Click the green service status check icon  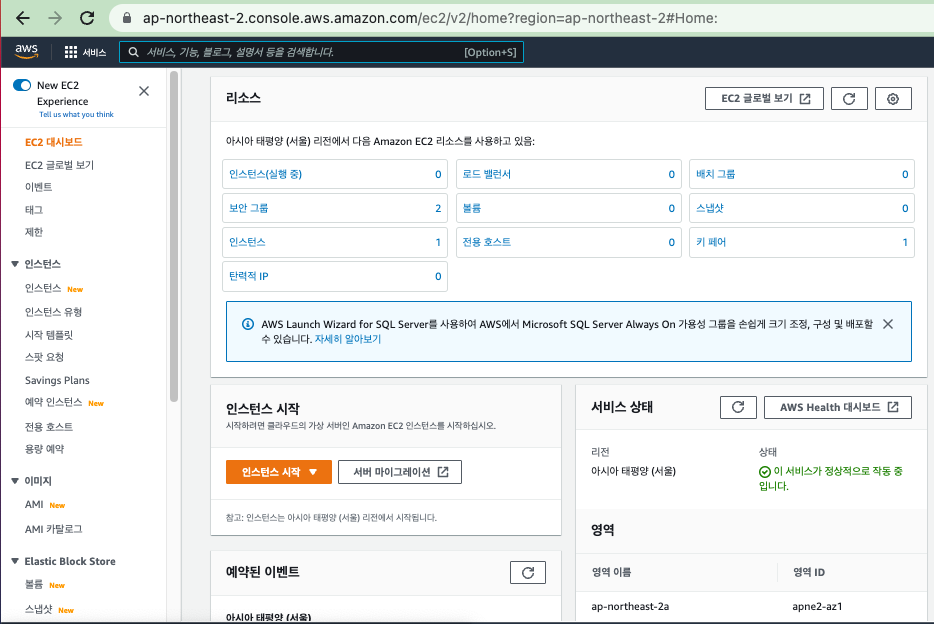765,472
